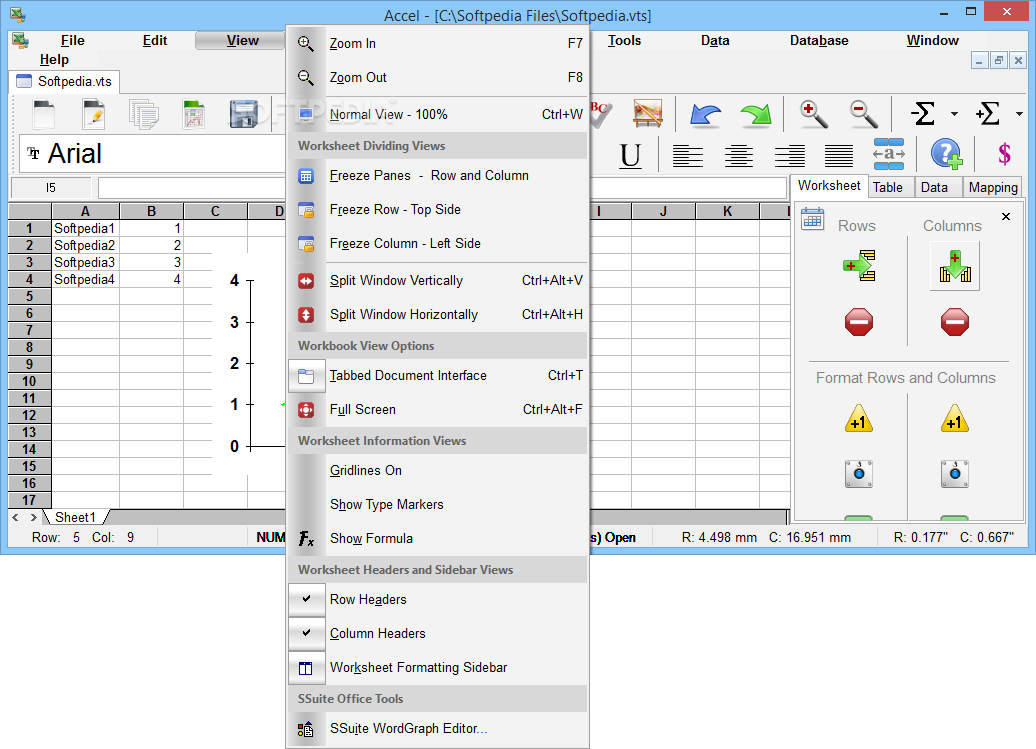Click the spreadsheet template toolbar icon
The height and width of the screenshot is (749, 1036).
pyautogui.click(x=193, y=114)
